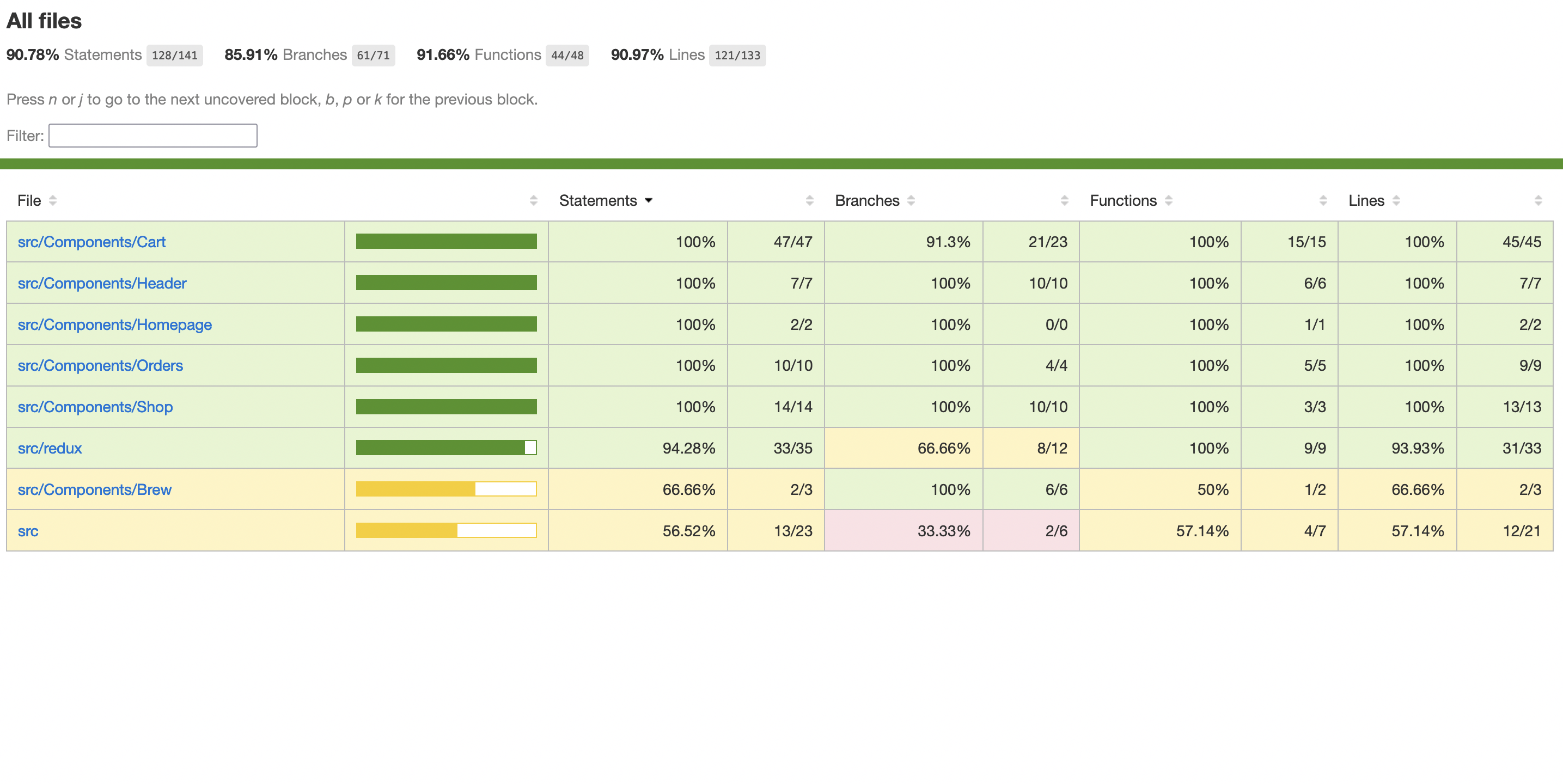1563x784 pixels.
Task: Click sort icon next to Lines header
Action: coord(1396,200)
